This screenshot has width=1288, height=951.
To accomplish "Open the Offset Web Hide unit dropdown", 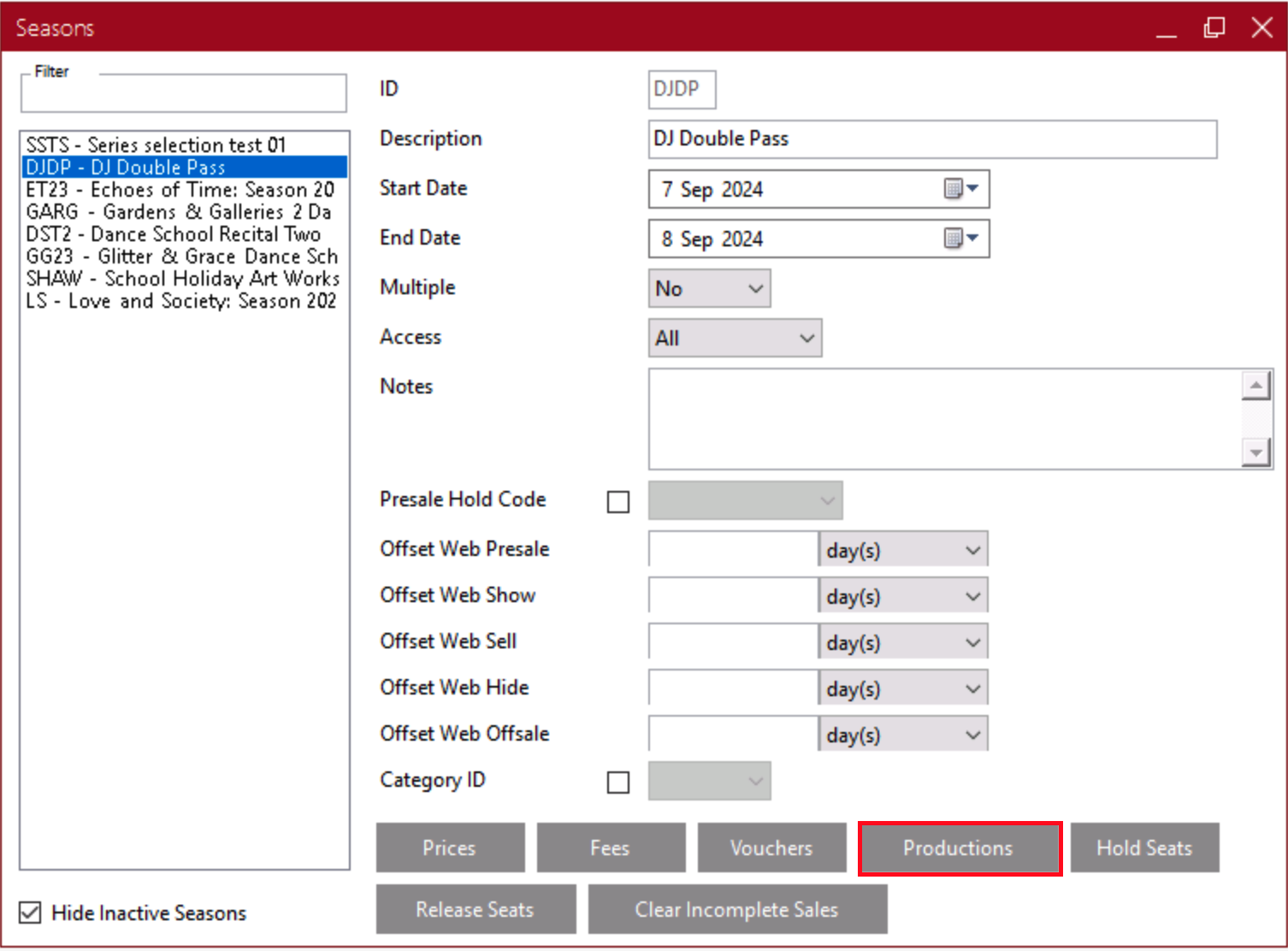I will pos(902,688).
